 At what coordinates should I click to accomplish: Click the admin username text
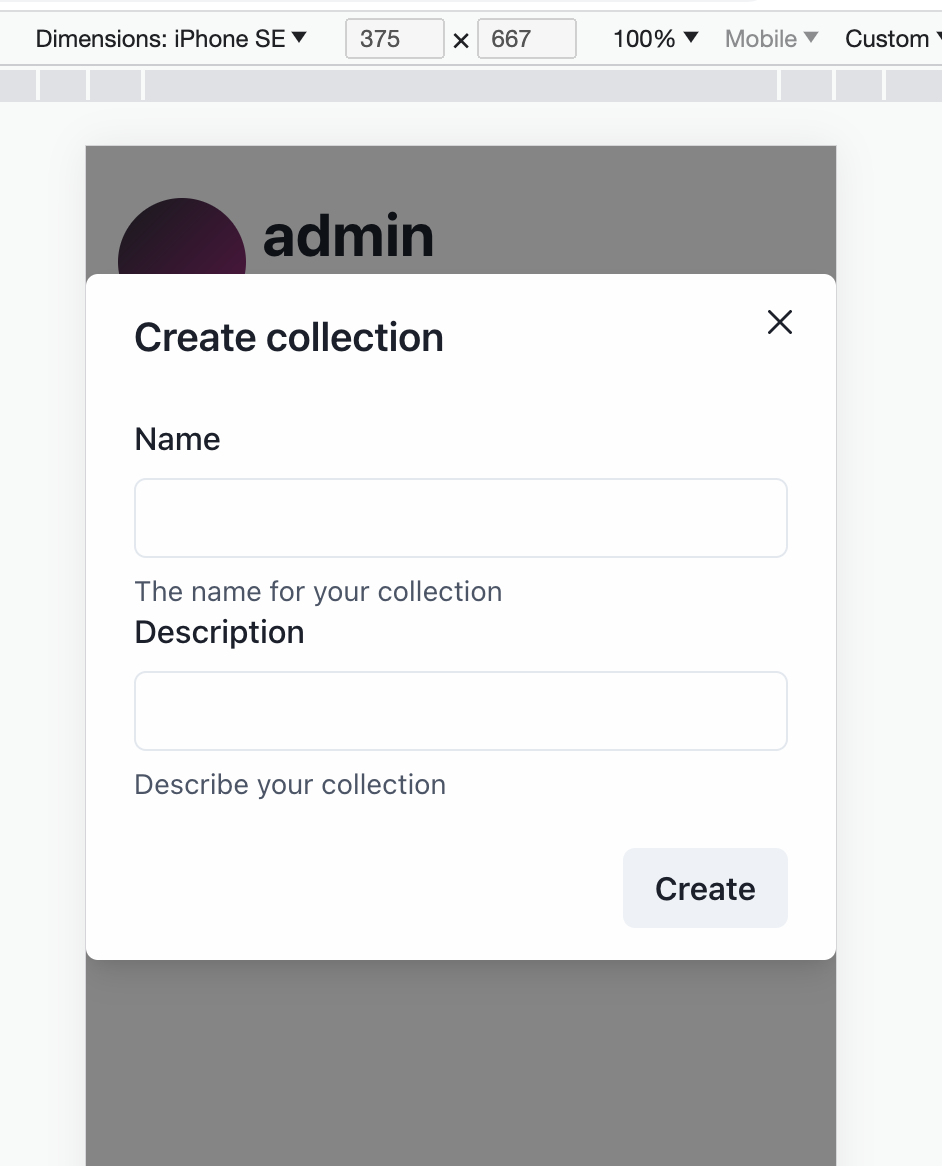point(348,236)
